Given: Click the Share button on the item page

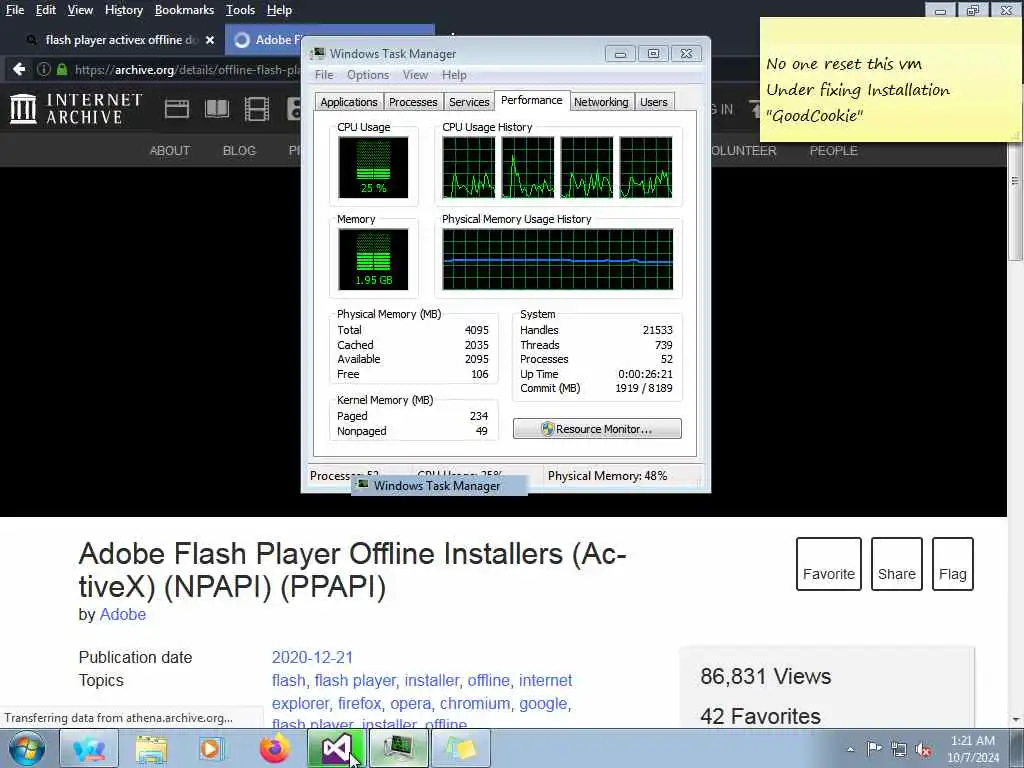Looking at the screenshot, I should (897, 564).
